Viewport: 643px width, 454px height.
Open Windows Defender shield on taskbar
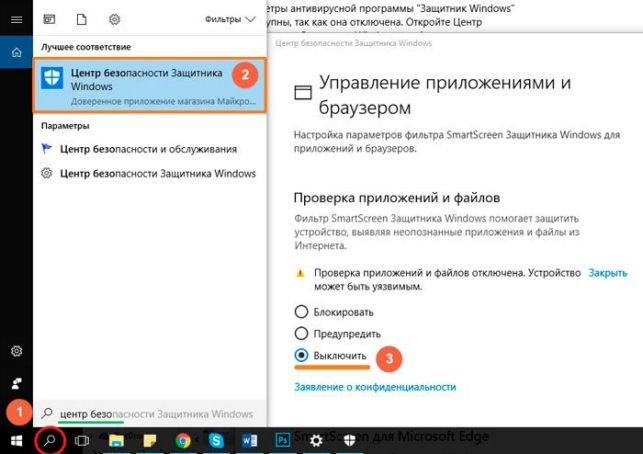(349, 441)
